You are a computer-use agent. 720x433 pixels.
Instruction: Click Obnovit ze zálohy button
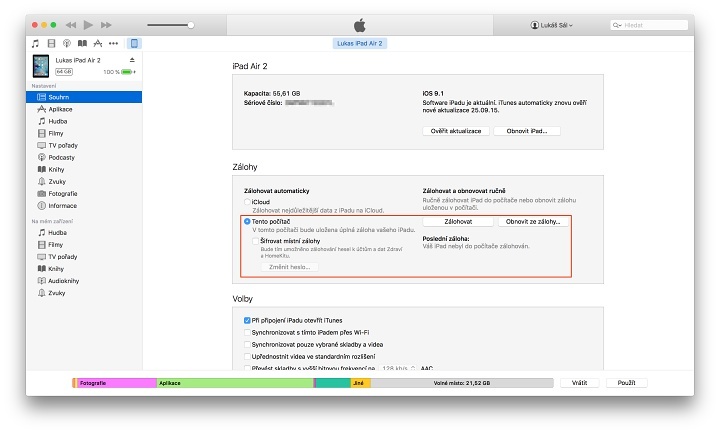[533, 221]
